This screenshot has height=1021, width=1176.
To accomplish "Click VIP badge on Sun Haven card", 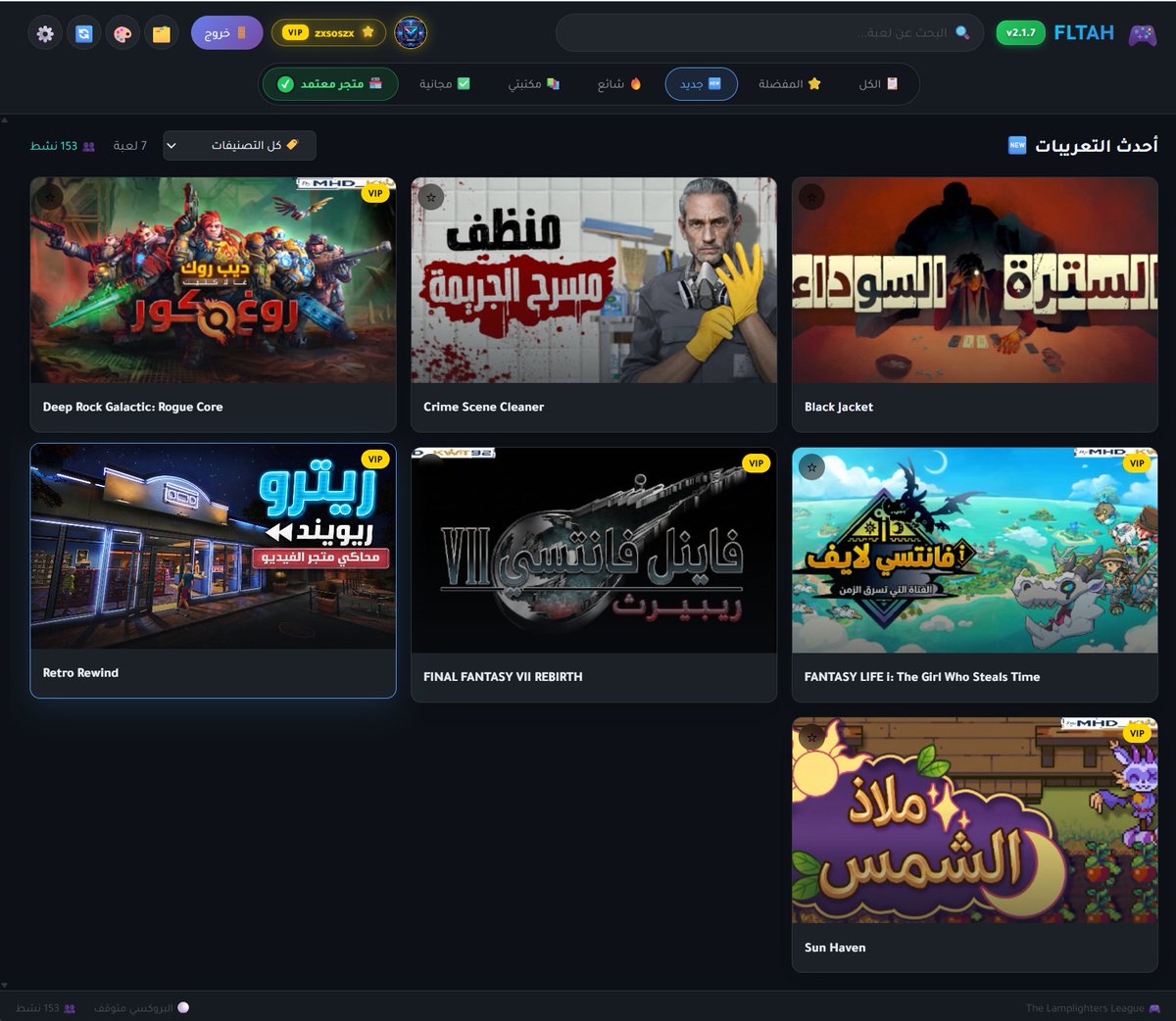I will tap(1137, 733).
